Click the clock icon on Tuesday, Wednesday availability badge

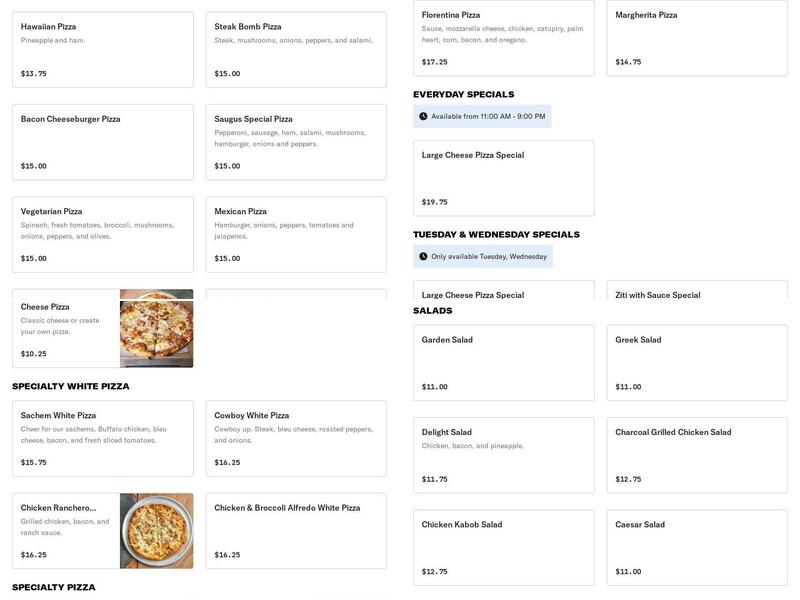click(424, 255)
